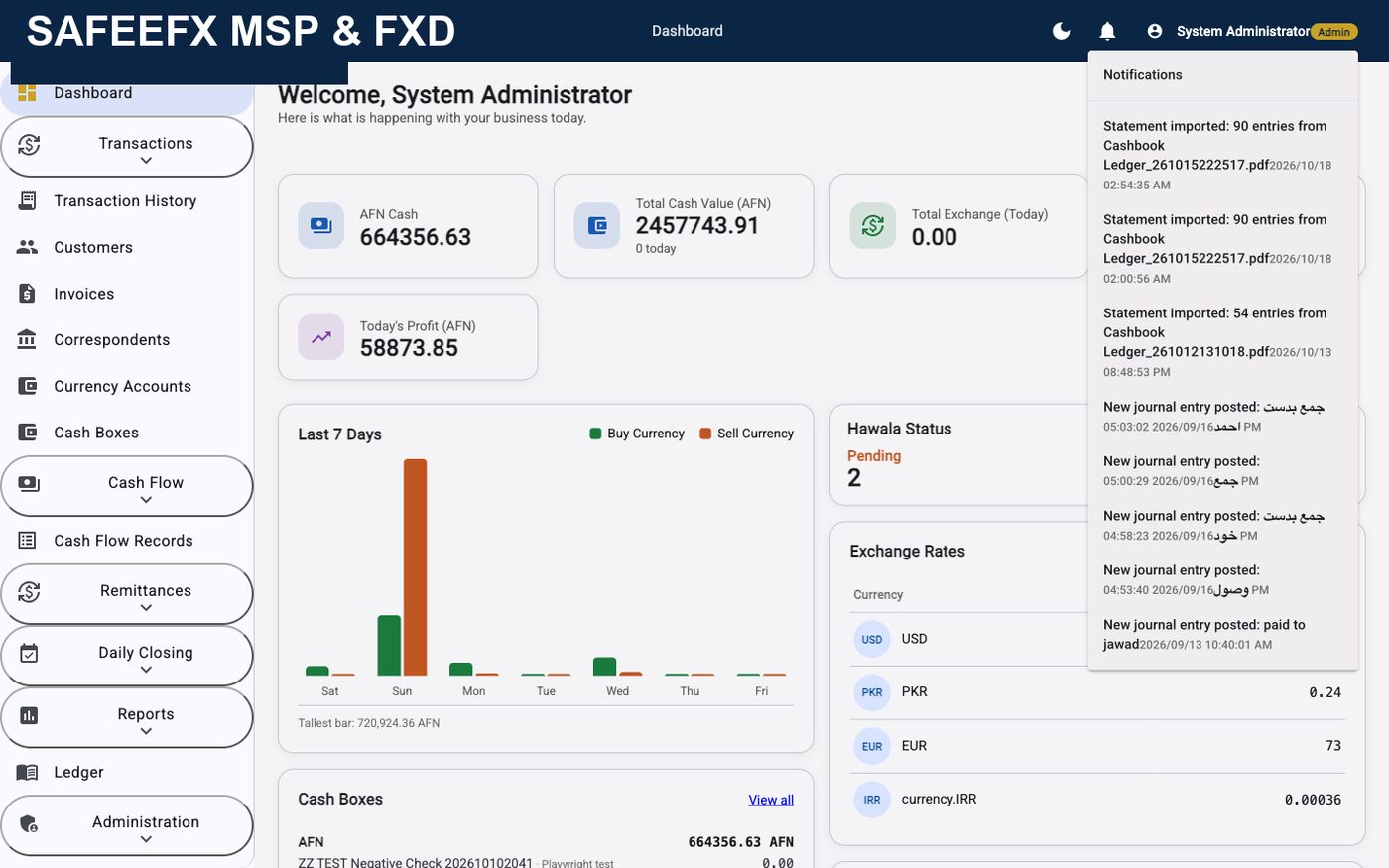Click the PKR exchange rate row
The height and width of the screenshot is (868, 1389).
[1097, 692]
